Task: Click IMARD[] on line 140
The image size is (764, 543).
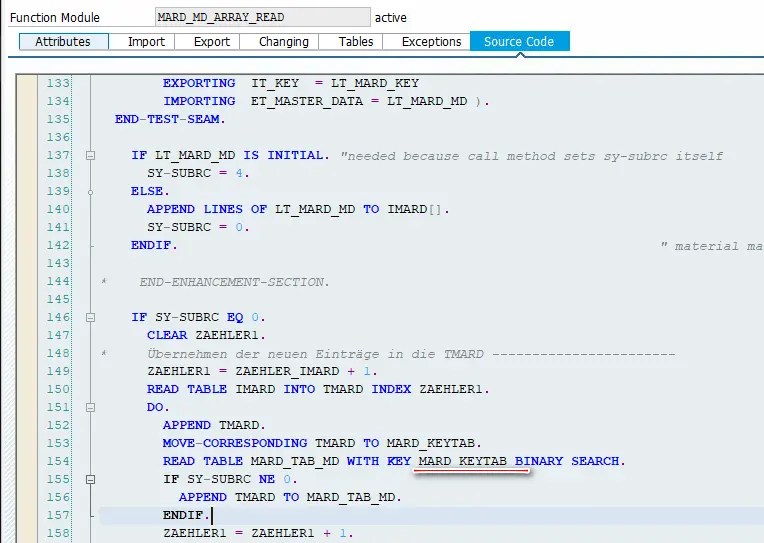Action: pyautogui.click(x=414, y=210)
